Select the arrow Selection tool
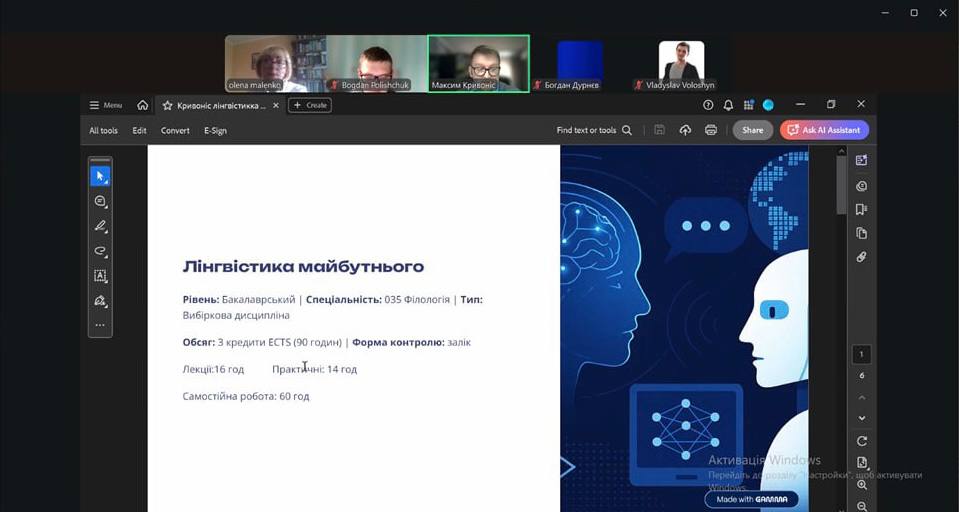This screenshot has width=959, height=512. click(100, 176)
